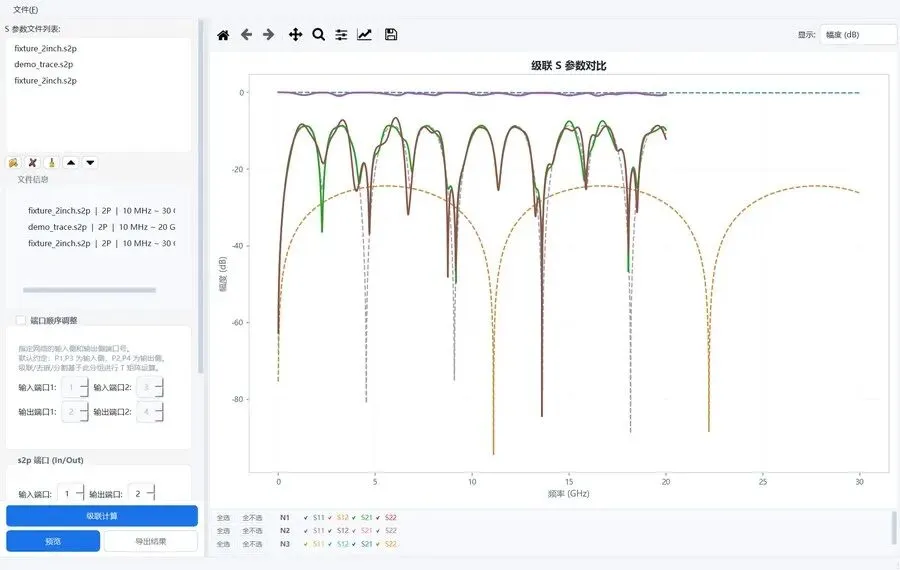Select the zoom magnifier tool
Viewport: 900px width, 570px height.
click(319, 34)
